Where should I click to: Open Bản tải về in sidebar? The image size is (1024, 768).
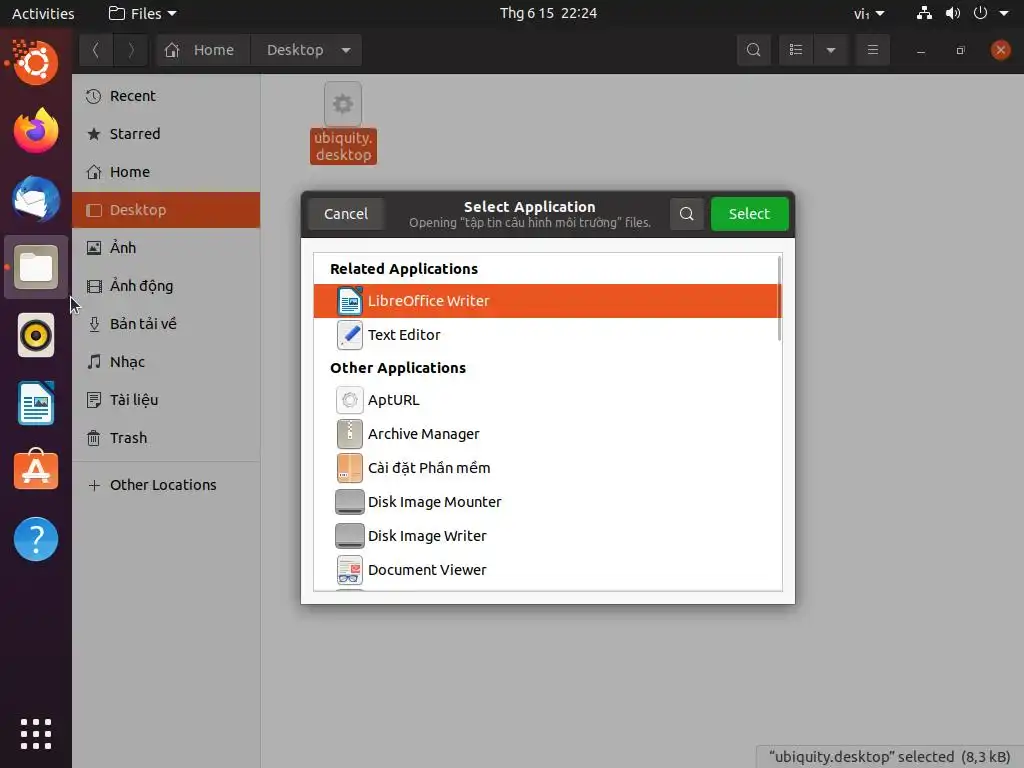click(x=166, y=324)
